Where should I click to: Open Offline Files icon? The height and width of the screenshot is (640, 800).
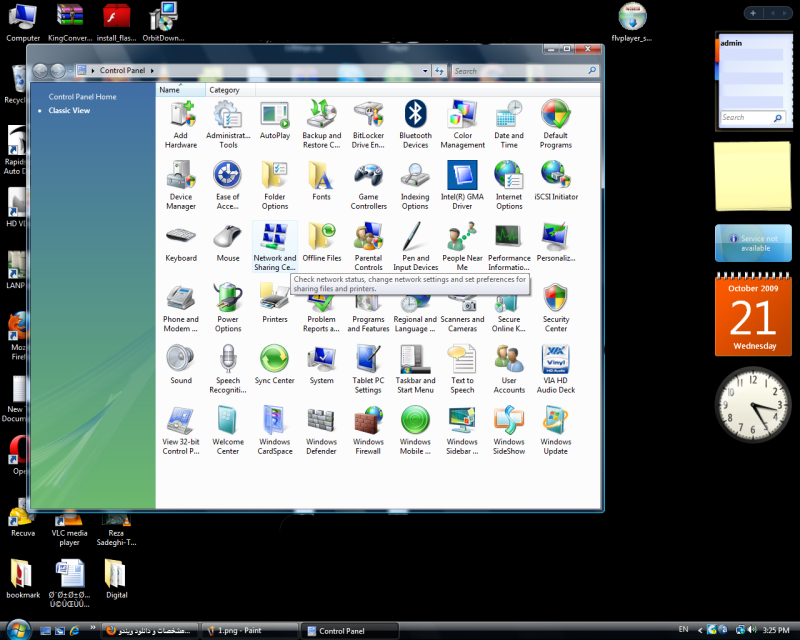[x=321, y=242]
